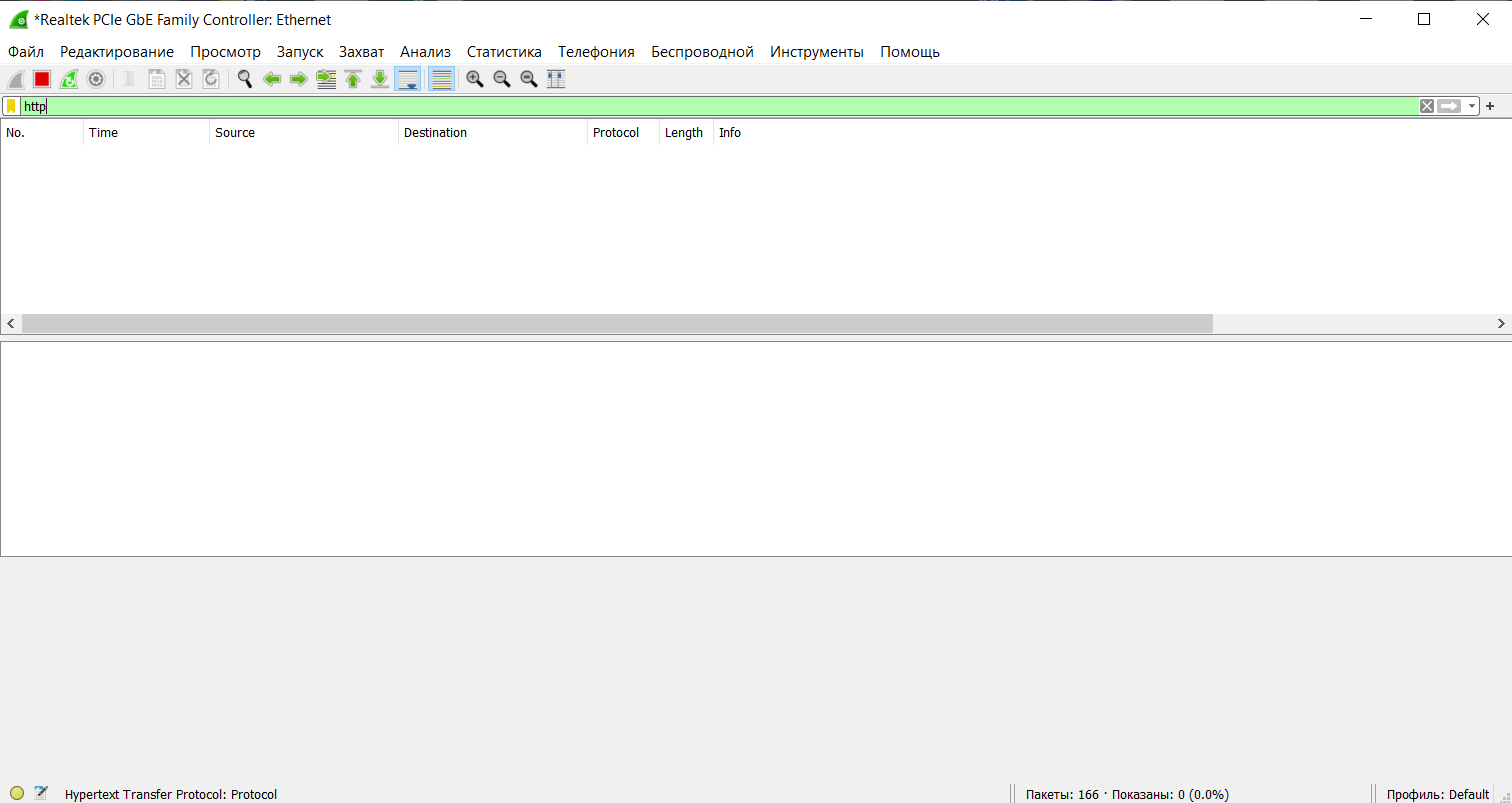Toggle auto-scroll during live capture

point(407,79)
